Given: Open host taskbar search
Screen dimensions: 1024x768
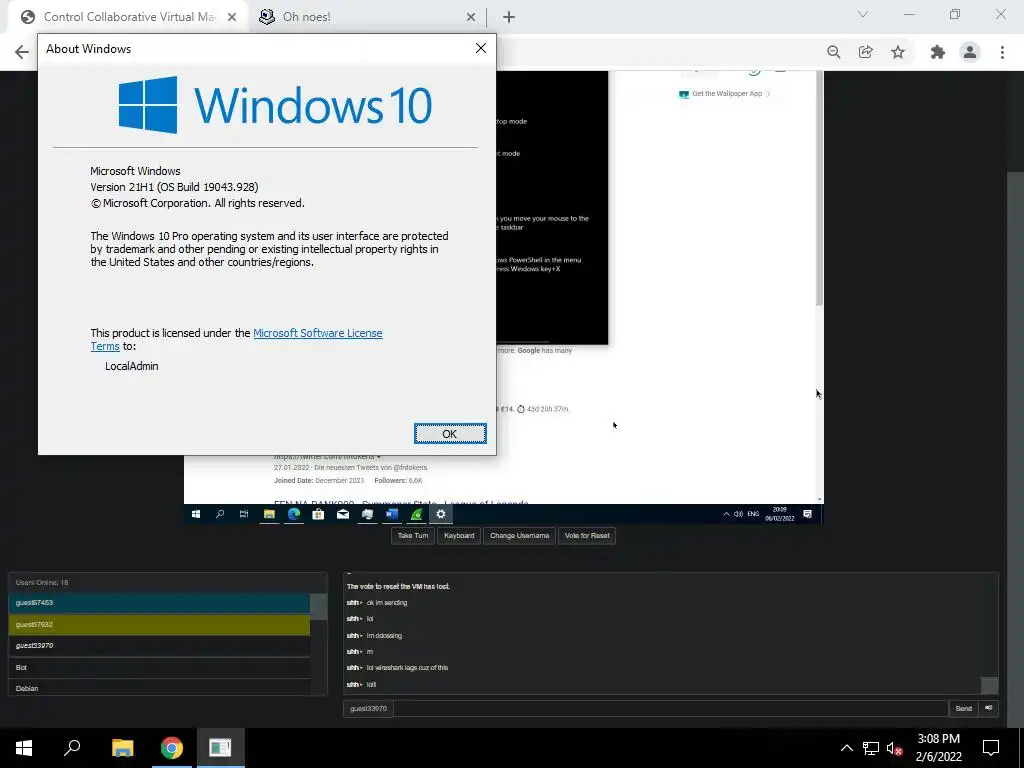Looking at the screenshot, I should [x=72, y=748].
